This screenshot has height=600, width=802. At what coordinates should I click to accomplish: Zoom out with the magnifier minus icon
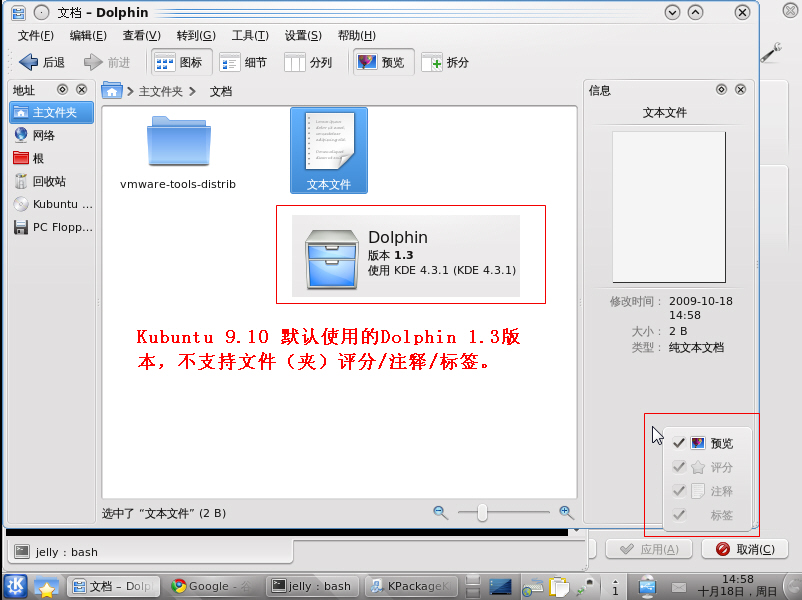(440, 512)
